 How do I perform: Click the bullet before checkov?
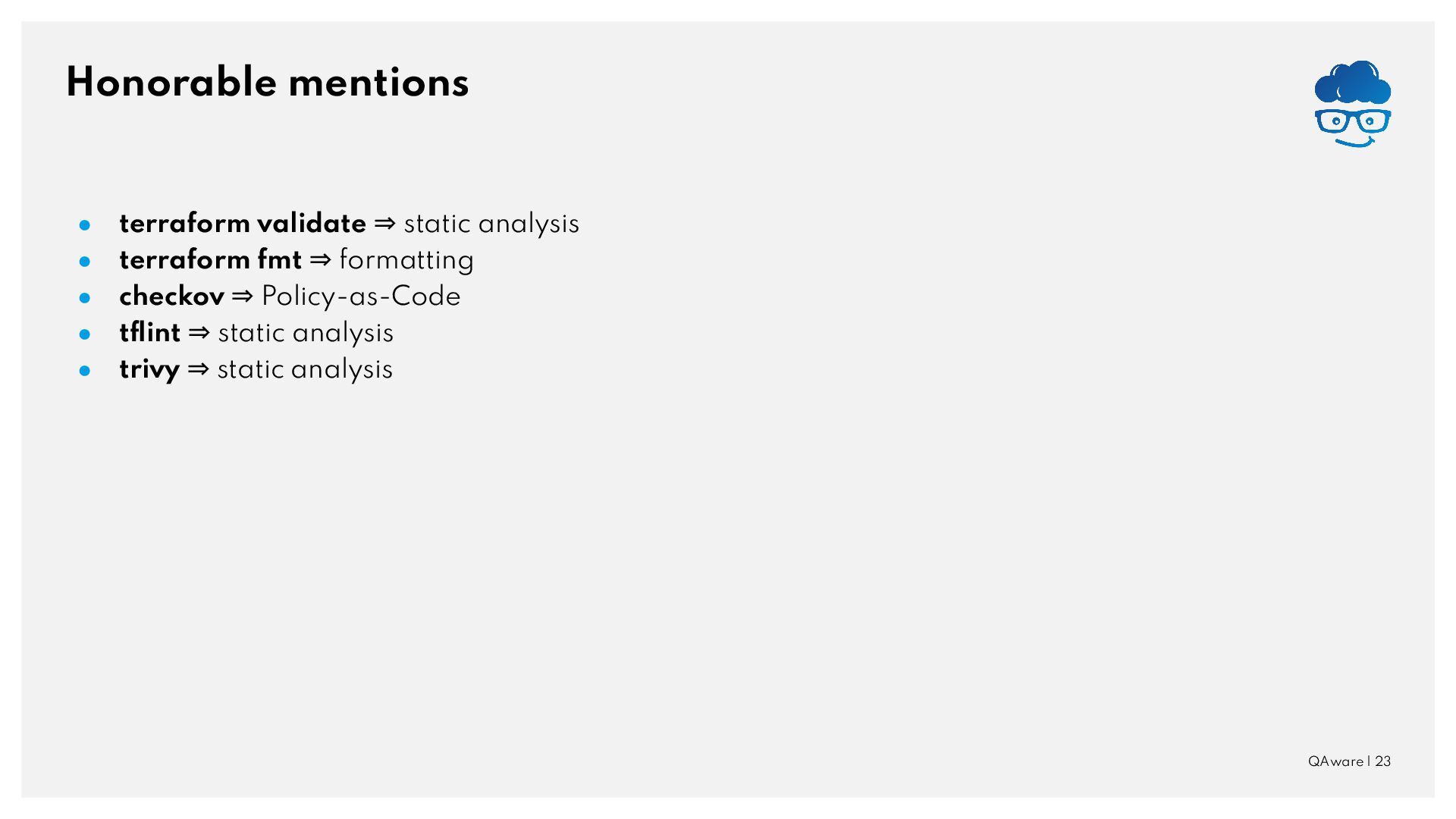[x=85, y=298]
